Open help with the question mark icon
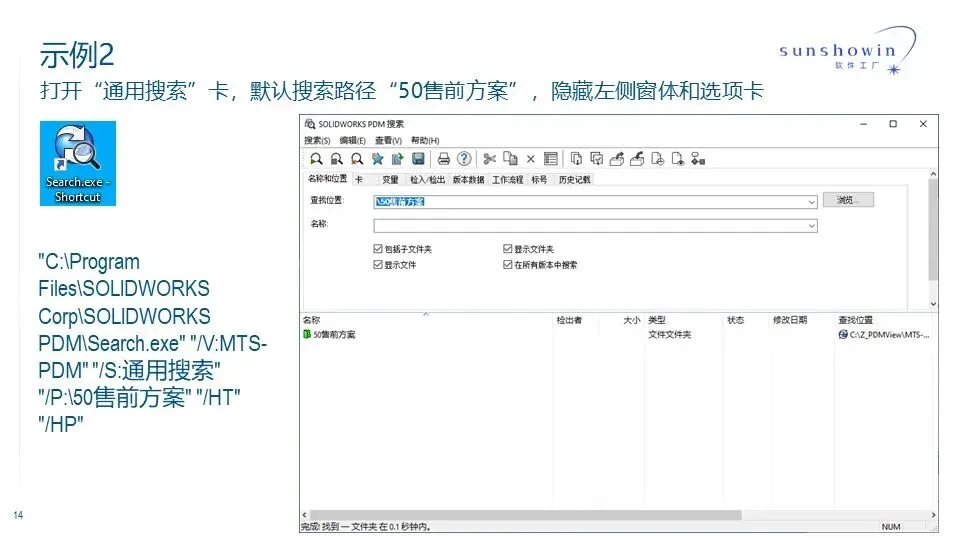Screen dimensions: 960x540 coord(464,159)
